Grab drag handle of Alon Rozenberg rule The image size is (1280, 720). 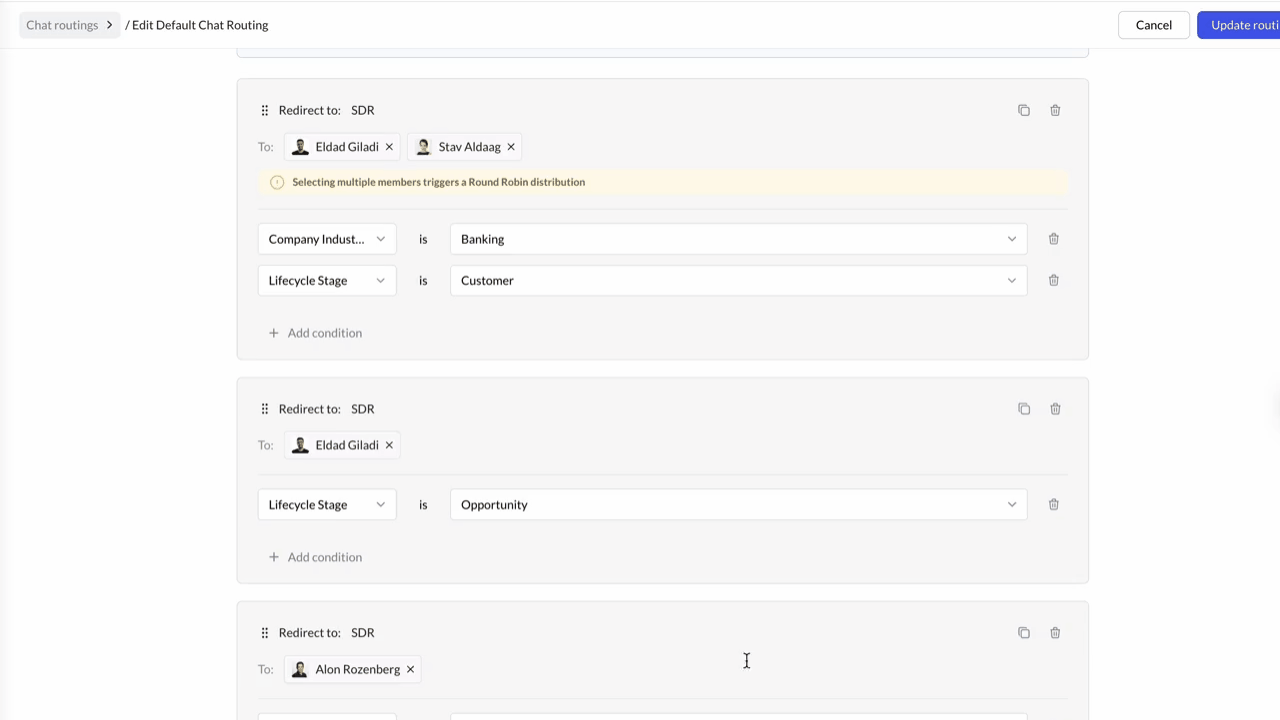[264, 633]
